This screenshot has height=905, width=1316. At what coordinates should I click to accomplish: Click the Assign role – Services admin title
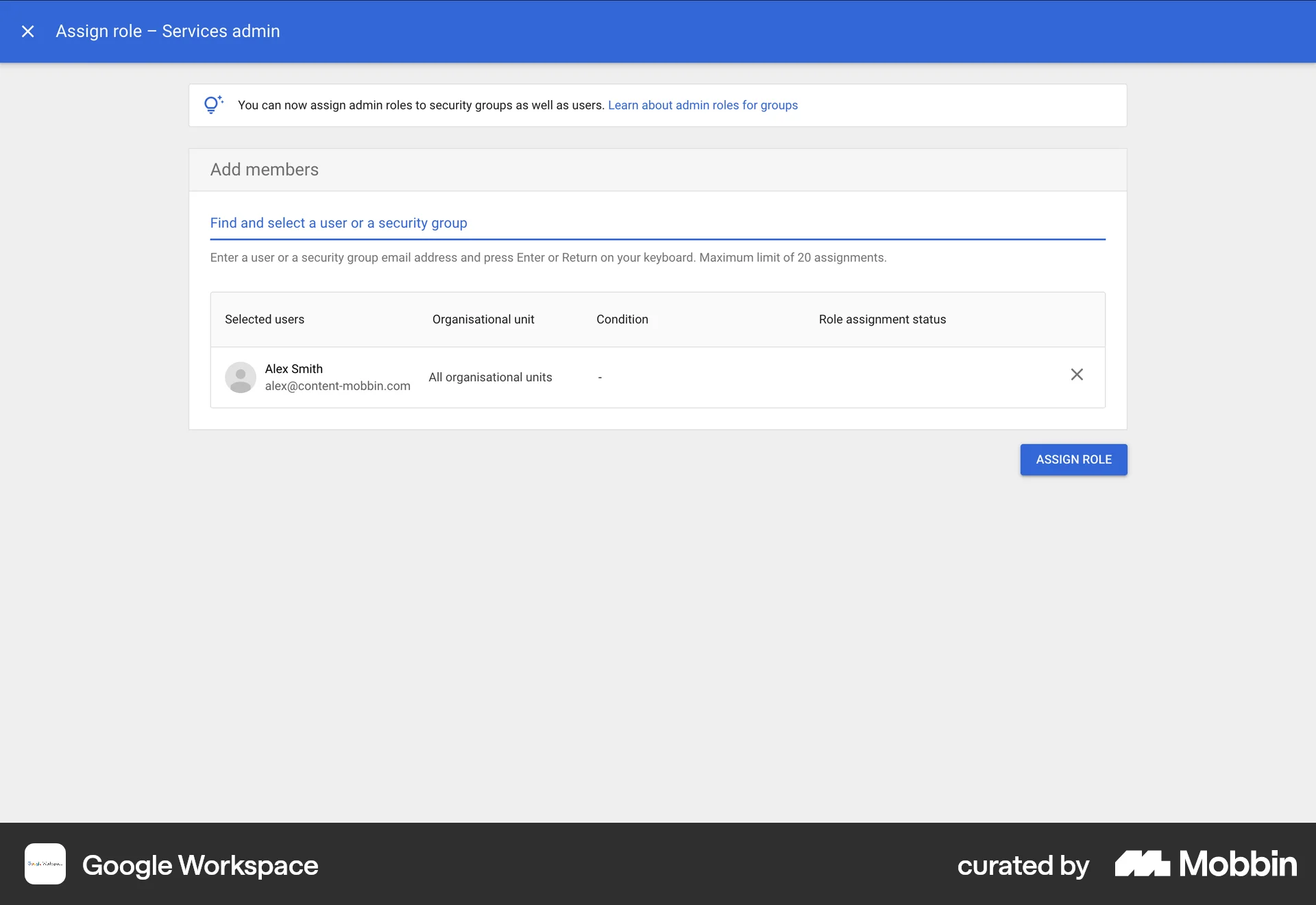click(168, 31)
